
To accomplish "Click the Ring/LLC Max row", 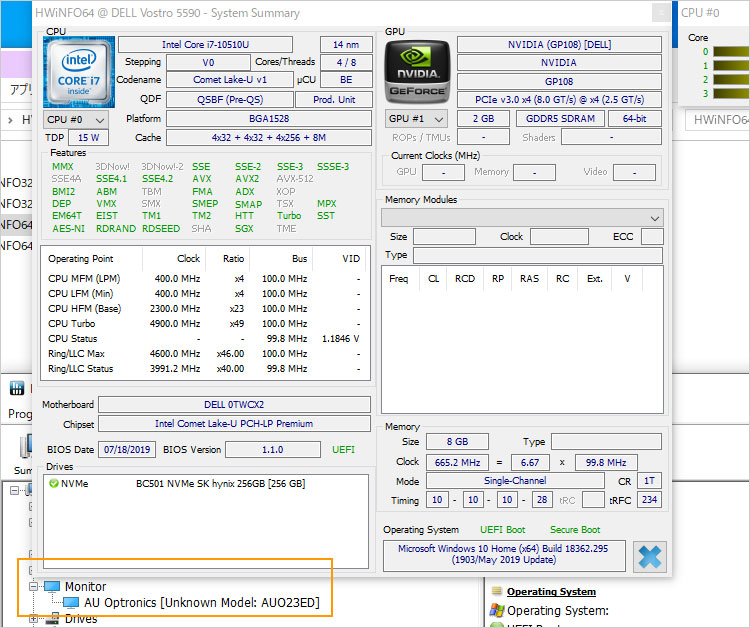I will [x=205, y=353].
